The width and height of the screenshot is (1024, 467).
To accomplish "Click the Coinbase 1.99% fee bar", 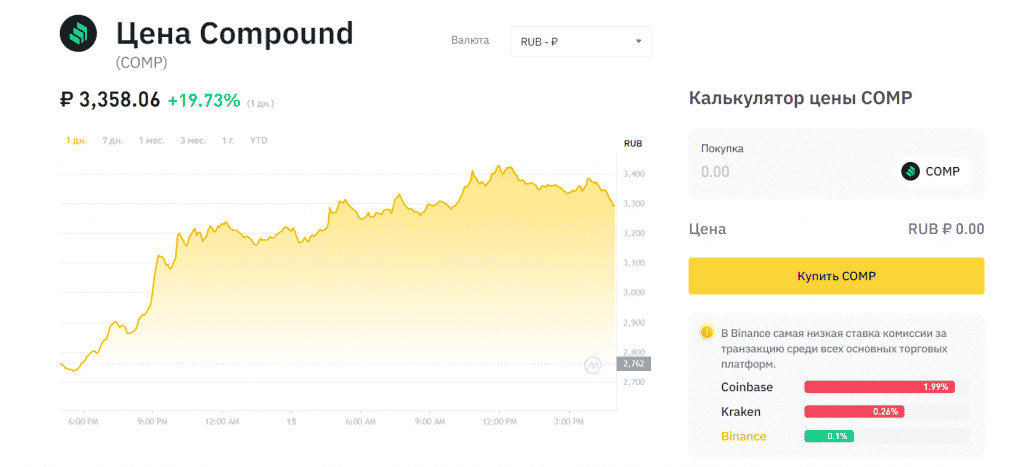I will (x=879, y=387).
